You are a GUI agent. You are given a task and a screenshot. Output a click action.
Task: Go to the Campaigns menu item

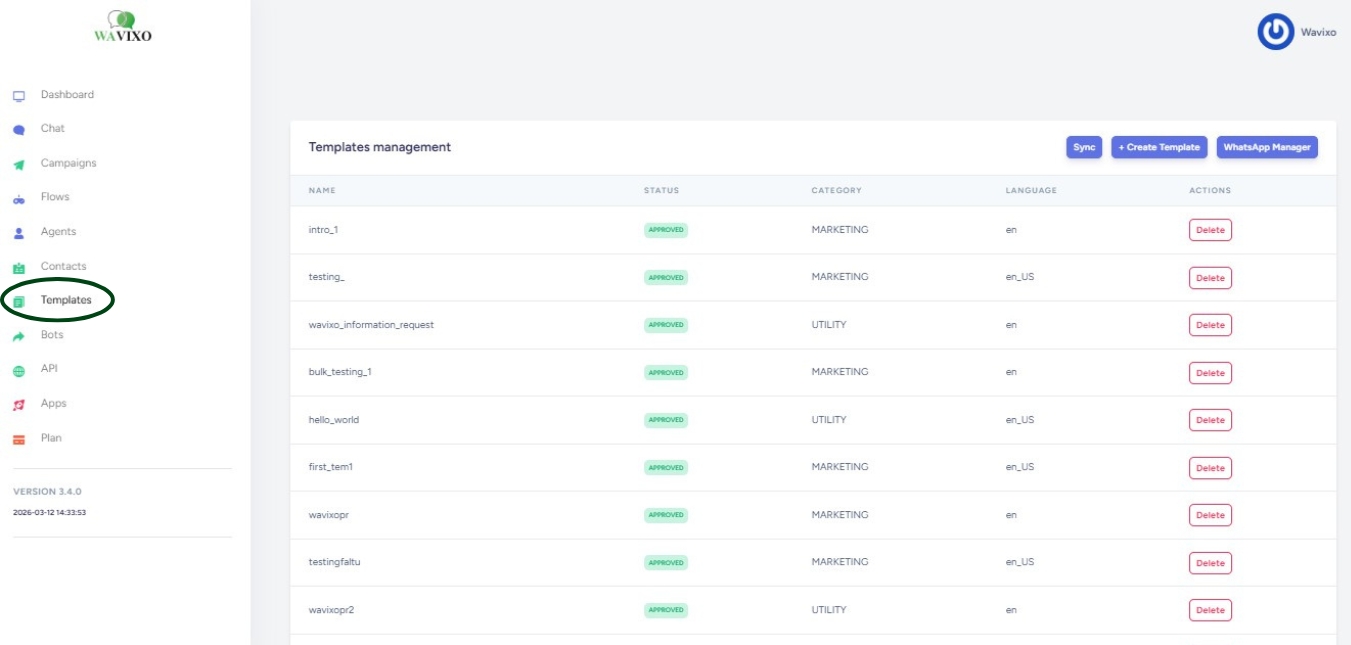point(68,163)
